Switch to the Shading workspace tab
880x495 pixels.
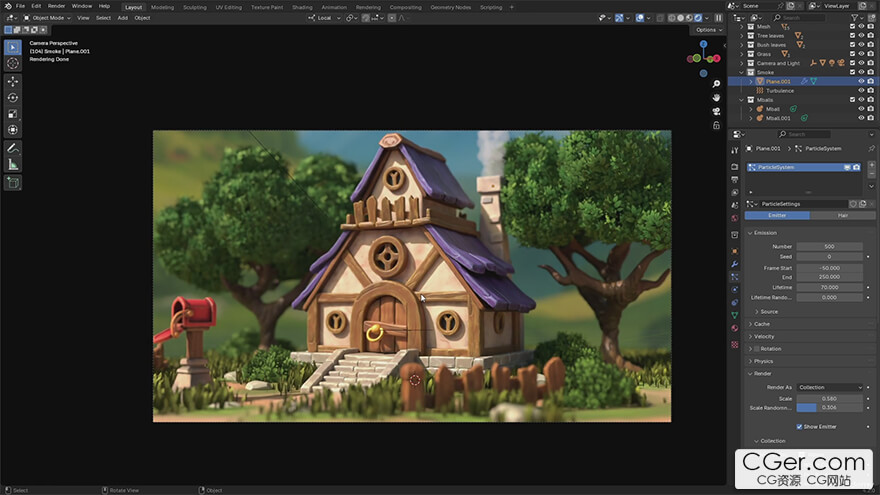(x=302, y=7)
